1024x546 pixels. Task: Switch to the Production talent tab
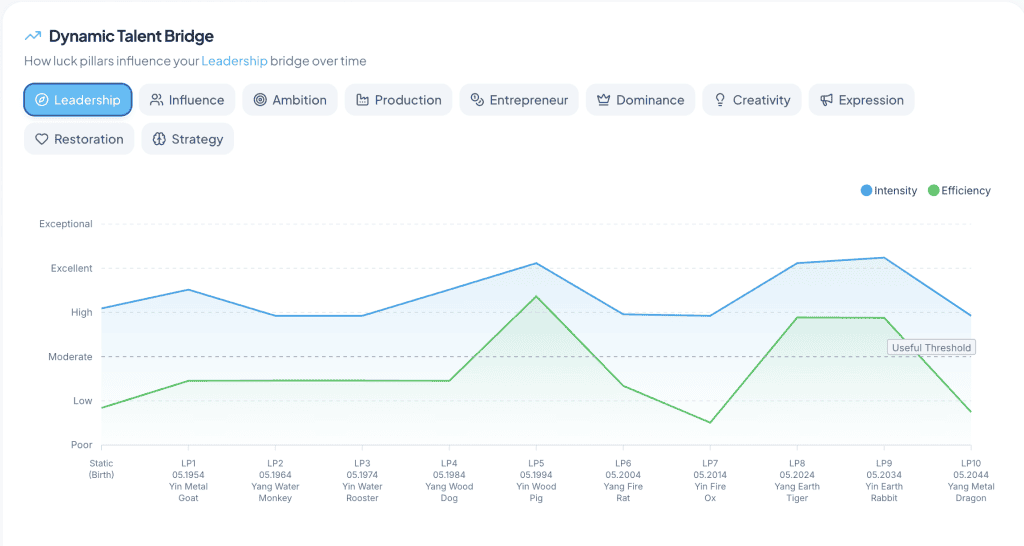(x=398, y=100)
